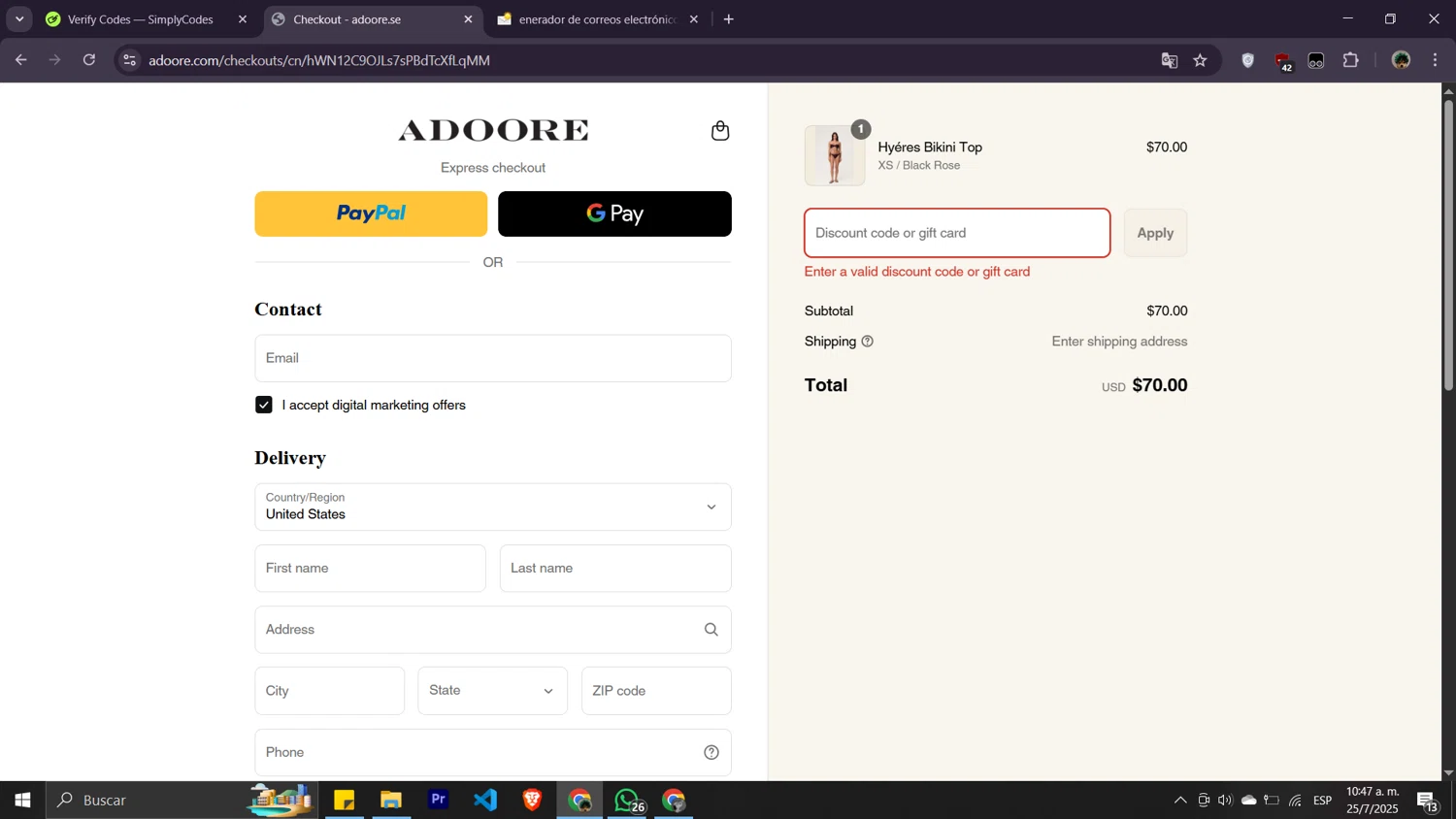Close the correos electrónicos tab
Image resolution: width=1456 pixels, height=819 pixels.
point(693,19)
